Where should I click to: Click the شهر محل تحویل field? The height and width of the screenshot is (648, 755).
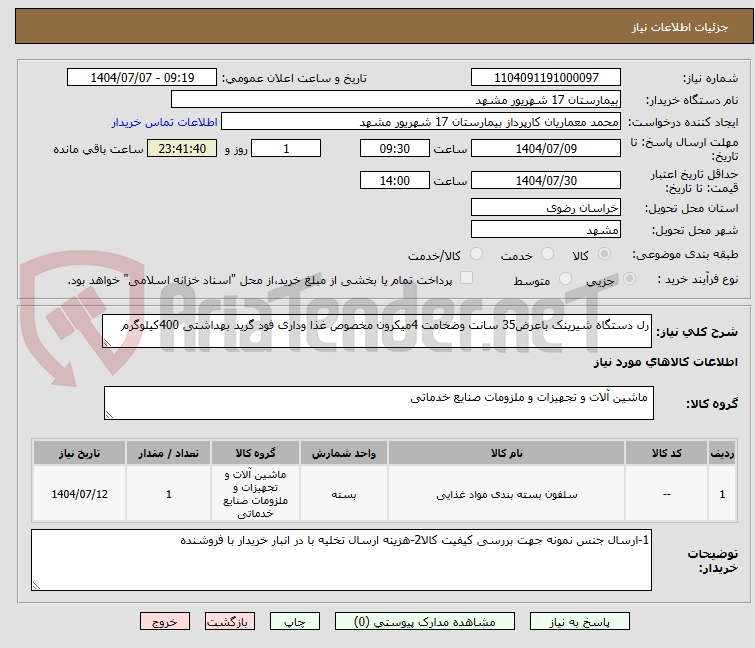[x=546, y=230]
